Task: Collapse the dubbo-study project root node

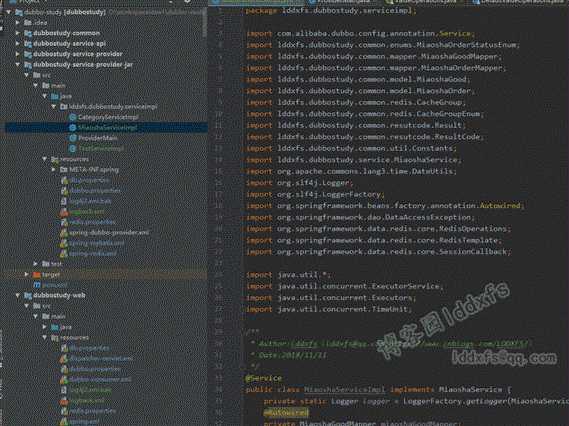Action: (8, 12)
